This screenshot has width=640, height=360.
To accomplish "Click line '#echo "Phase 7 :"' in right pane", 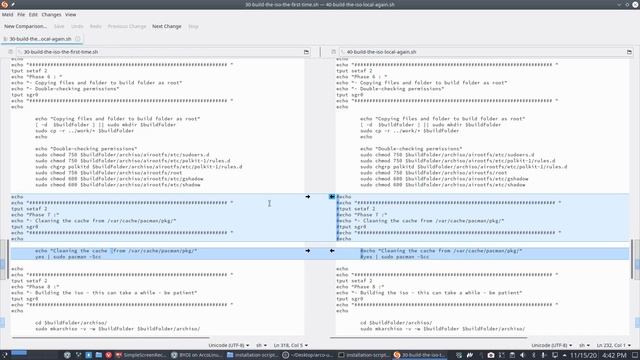I will [x=362, y=215].
